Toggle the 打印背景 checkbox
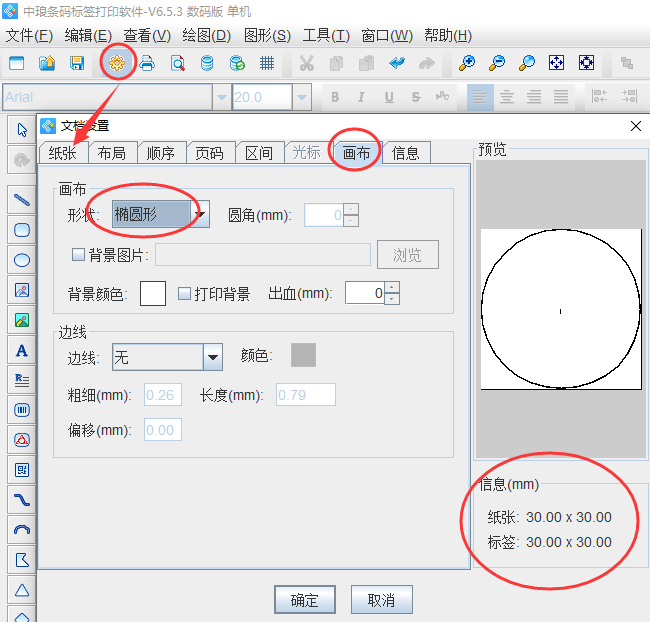 (184, 294)
